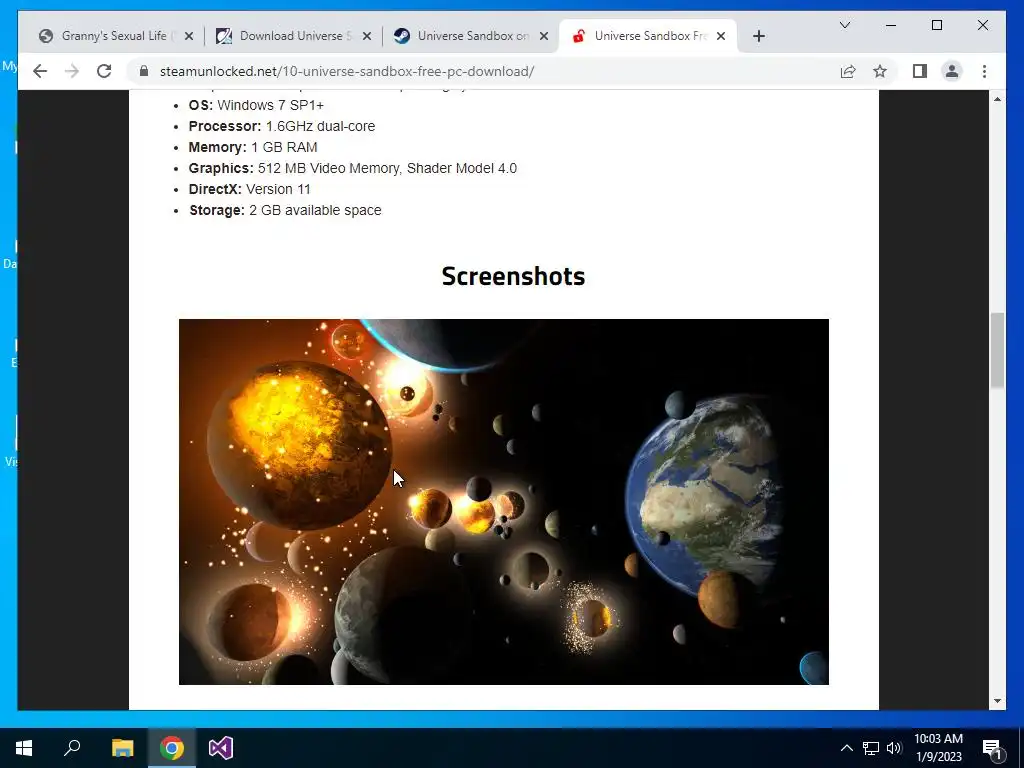
Task: Close the Granny's Sexual Life tab
Action: (189, 36)
